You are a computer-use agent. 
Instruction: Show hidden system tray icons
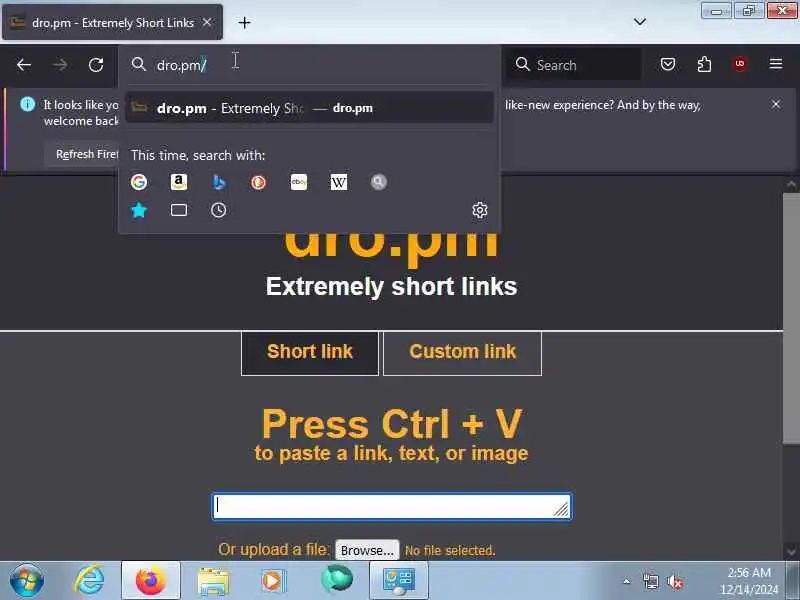point(627,581)
